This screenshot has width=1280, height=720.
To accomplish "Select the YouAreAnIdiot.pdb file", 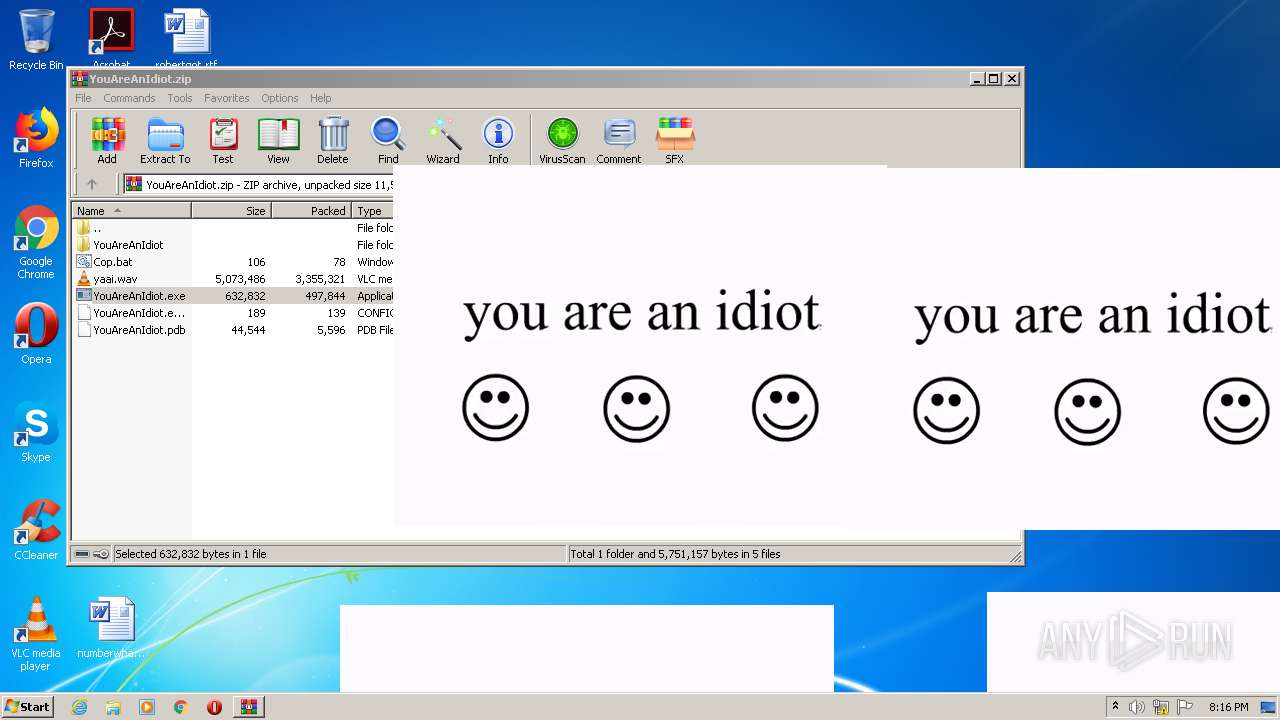I will point(233,330).
